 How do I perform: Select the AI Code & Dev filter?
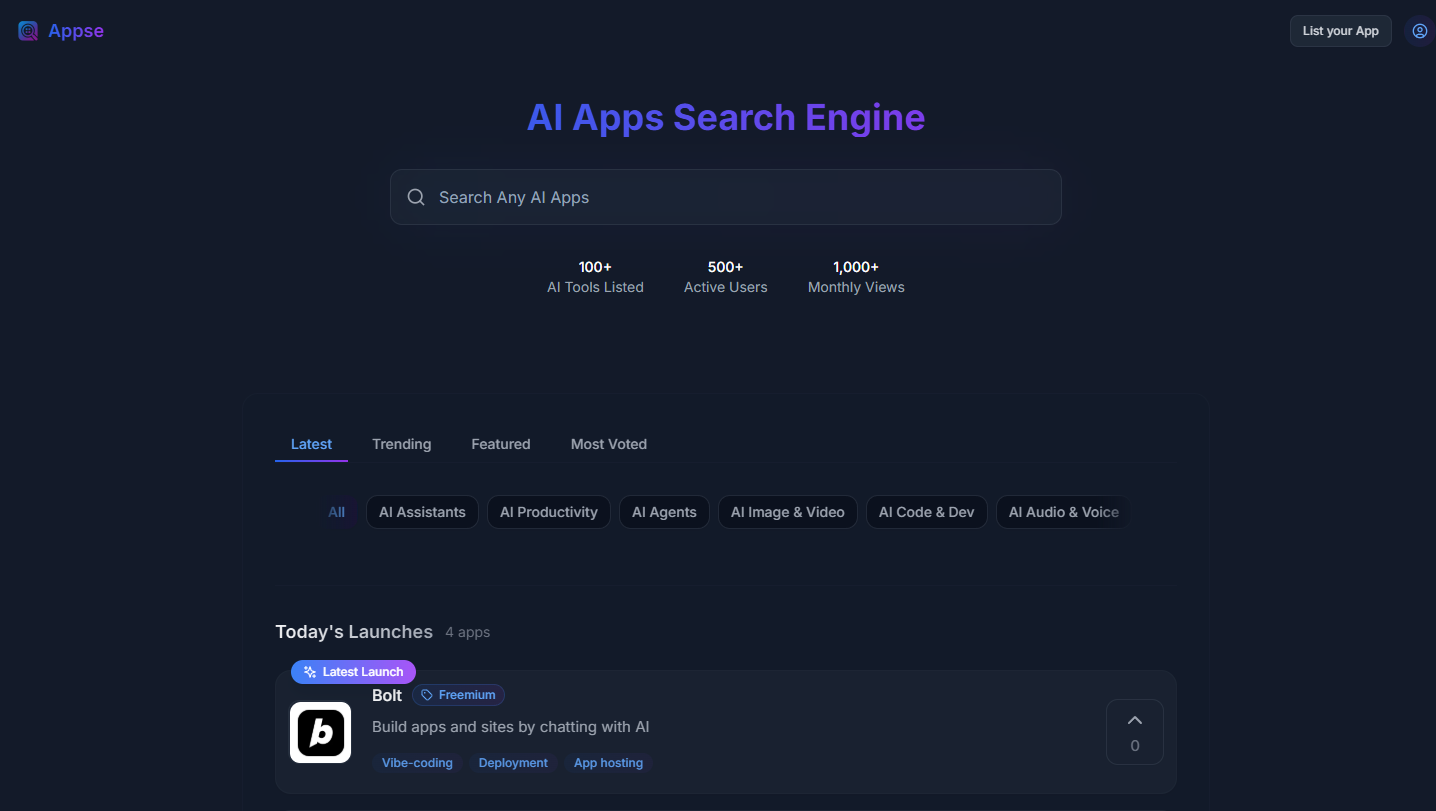coord(926,511)
